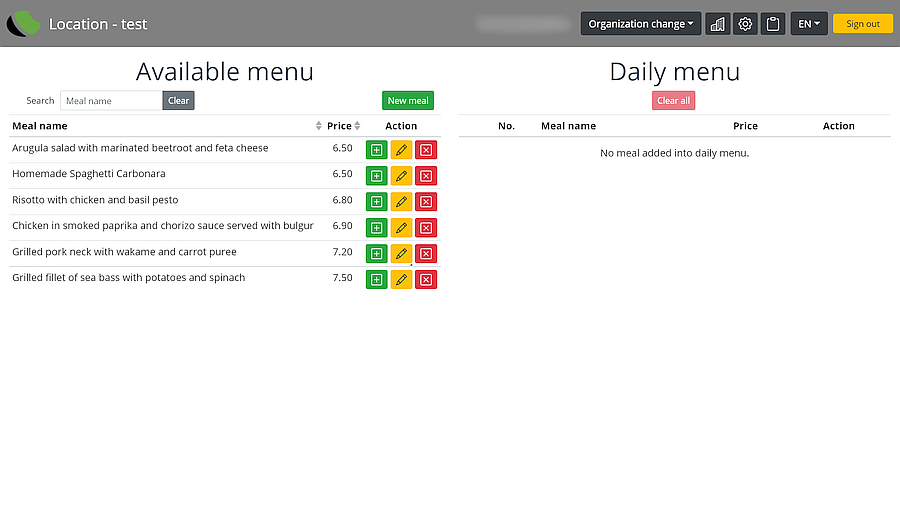Delete Grilled fillet of sea bass meal
Screen dimensions: 900x506
(x=426, y=279)
